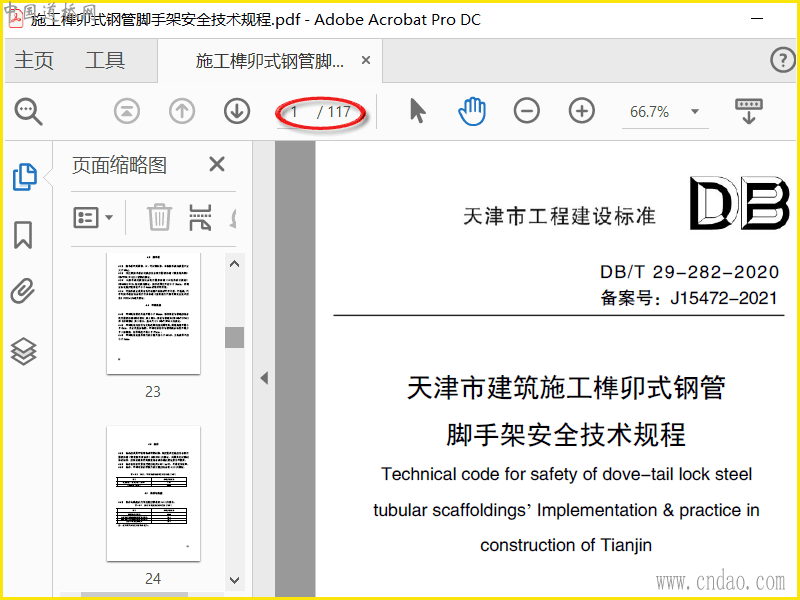
Task: Open page thumbnails panel icon
Action: pos(24,177)
